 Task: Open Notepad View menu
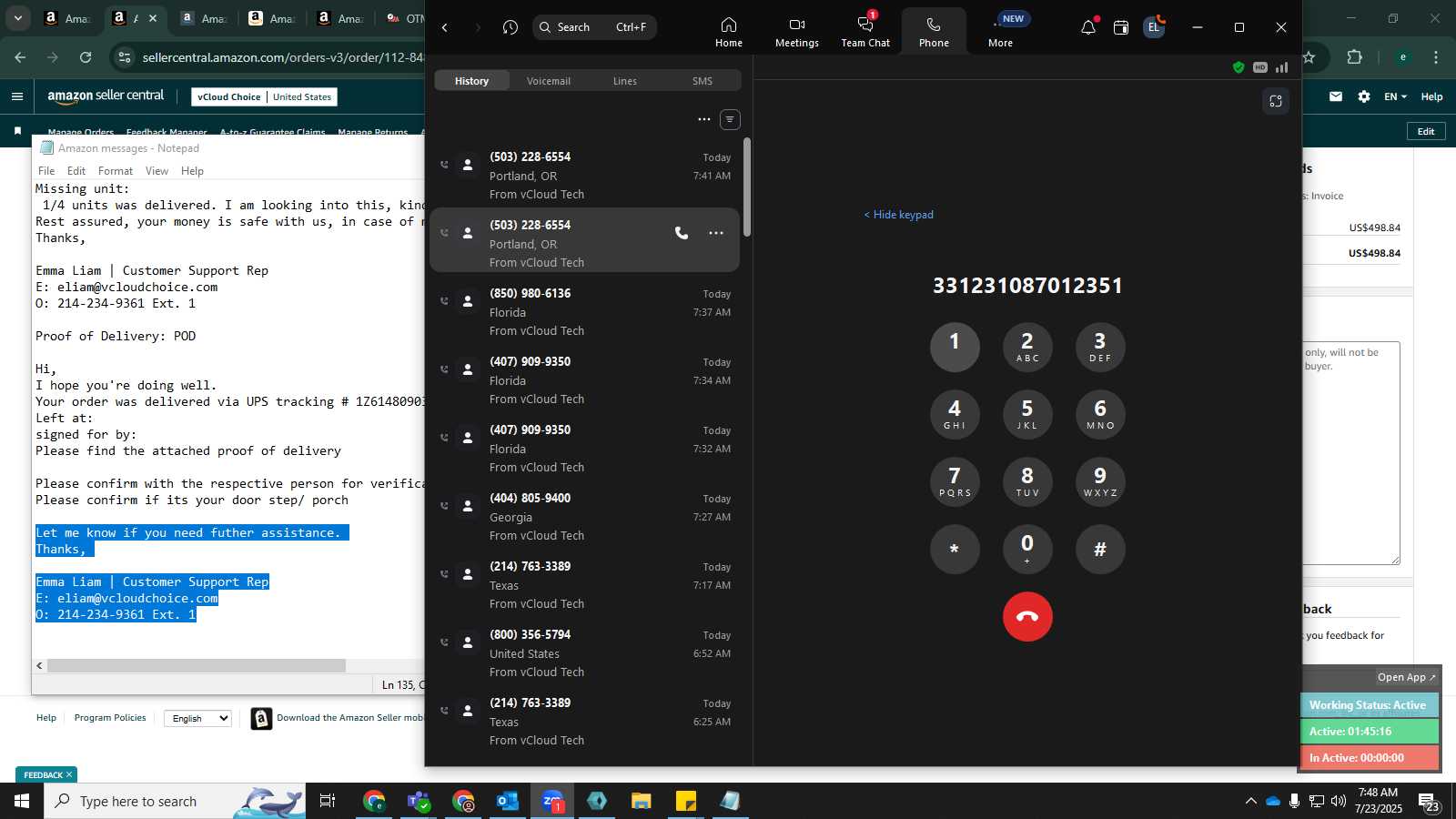[x=157, y=171]
